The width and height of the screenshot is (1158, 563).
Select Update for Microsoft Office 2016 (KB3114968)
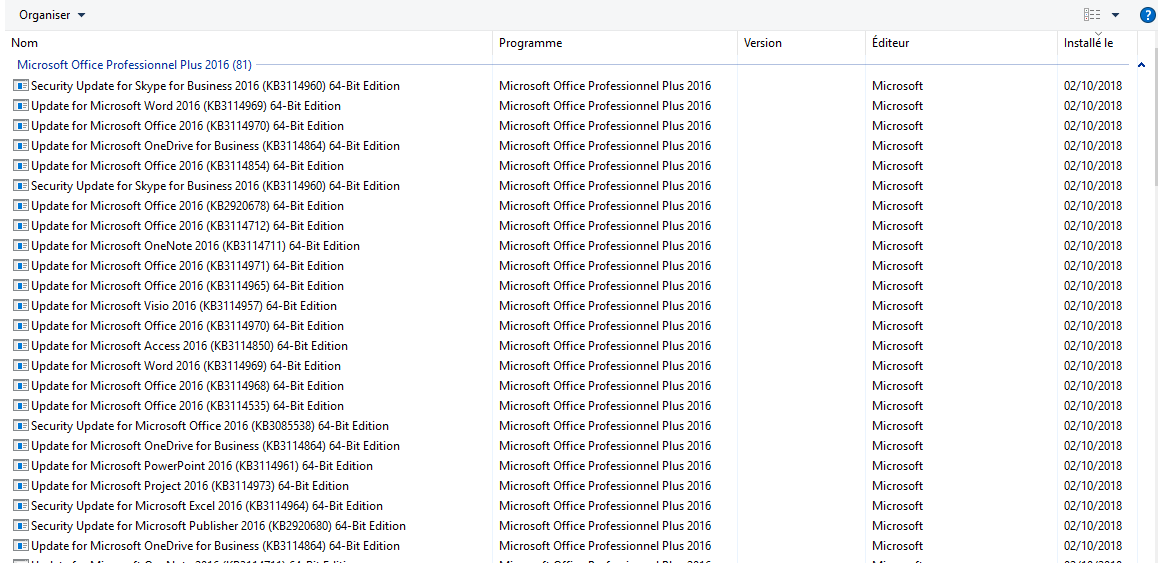[x=188, y=386]
